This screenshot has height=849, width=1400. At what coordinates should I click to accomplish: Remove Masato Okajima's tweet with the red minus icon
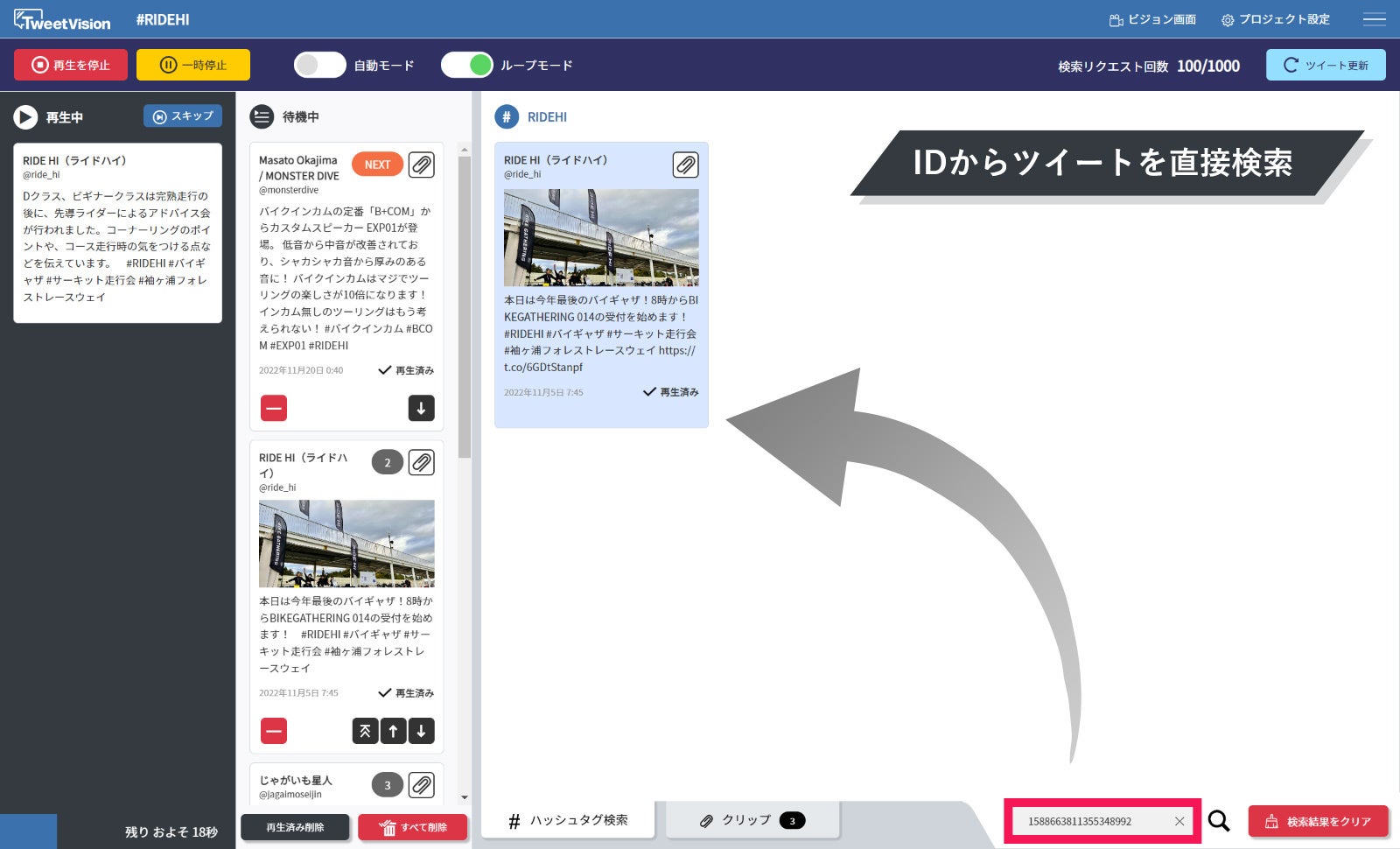click(x=273, y=408)
